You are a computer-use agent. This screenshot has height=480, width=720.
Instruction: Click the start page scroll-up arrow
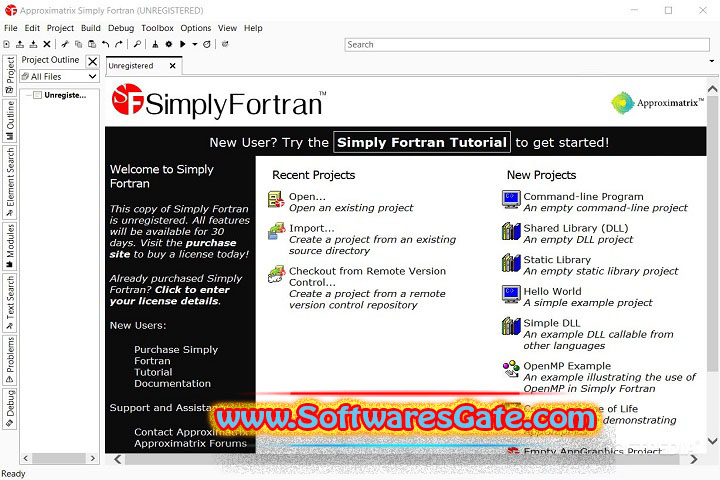(713, 89)
